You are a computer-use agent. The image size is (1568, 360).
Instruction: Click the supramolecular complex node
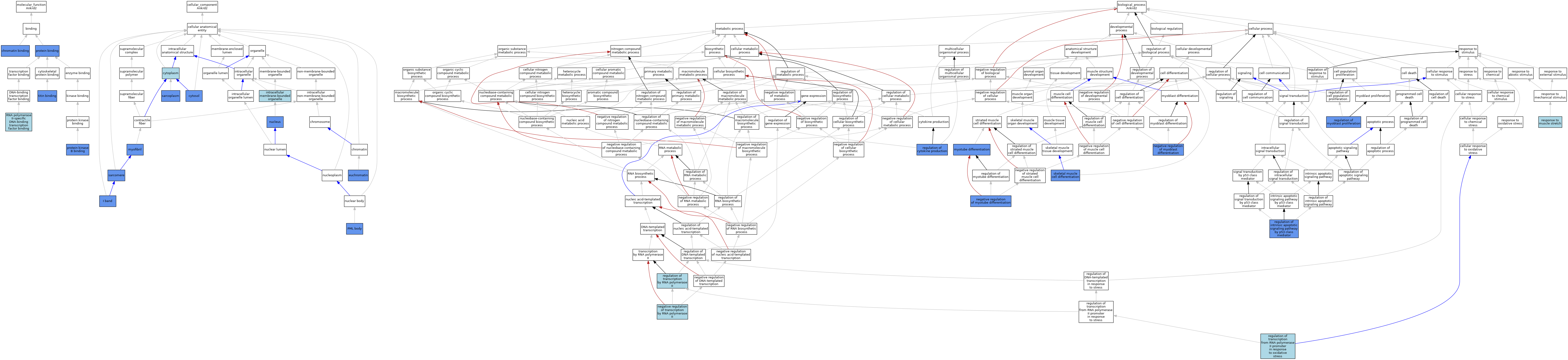click(131, 51)
